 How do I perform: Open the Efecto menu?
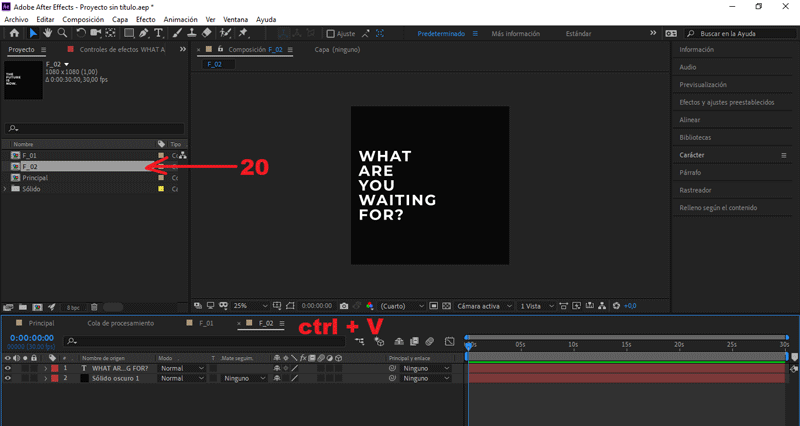click(145, 19)
